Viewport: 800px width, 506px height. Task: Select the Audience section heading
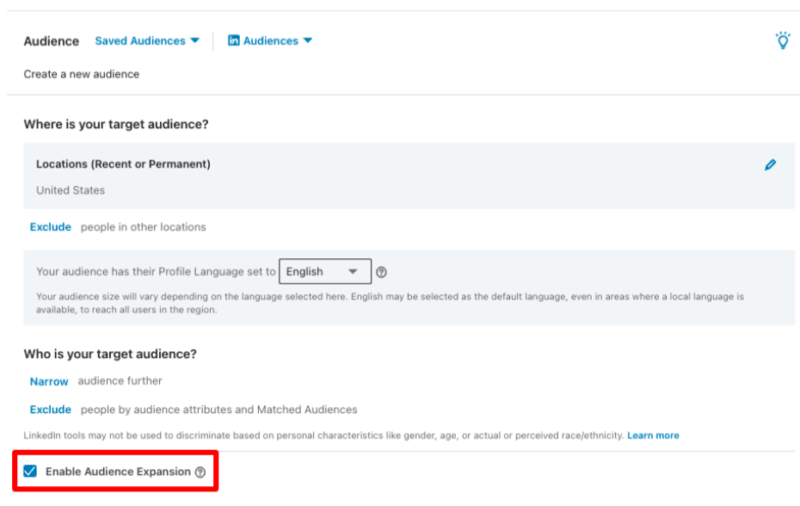click(51, 41)
